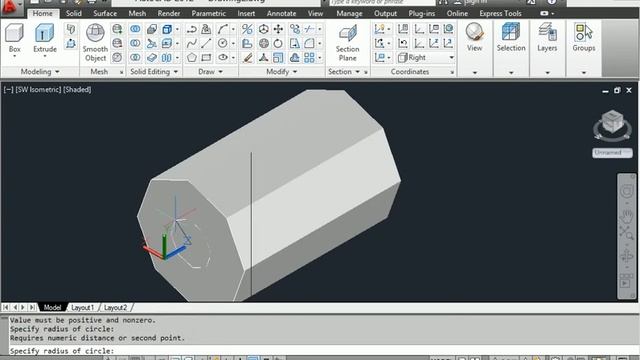
Task: Click the Fillet tool in Modify panel
Action: click(x=309, y=43)
